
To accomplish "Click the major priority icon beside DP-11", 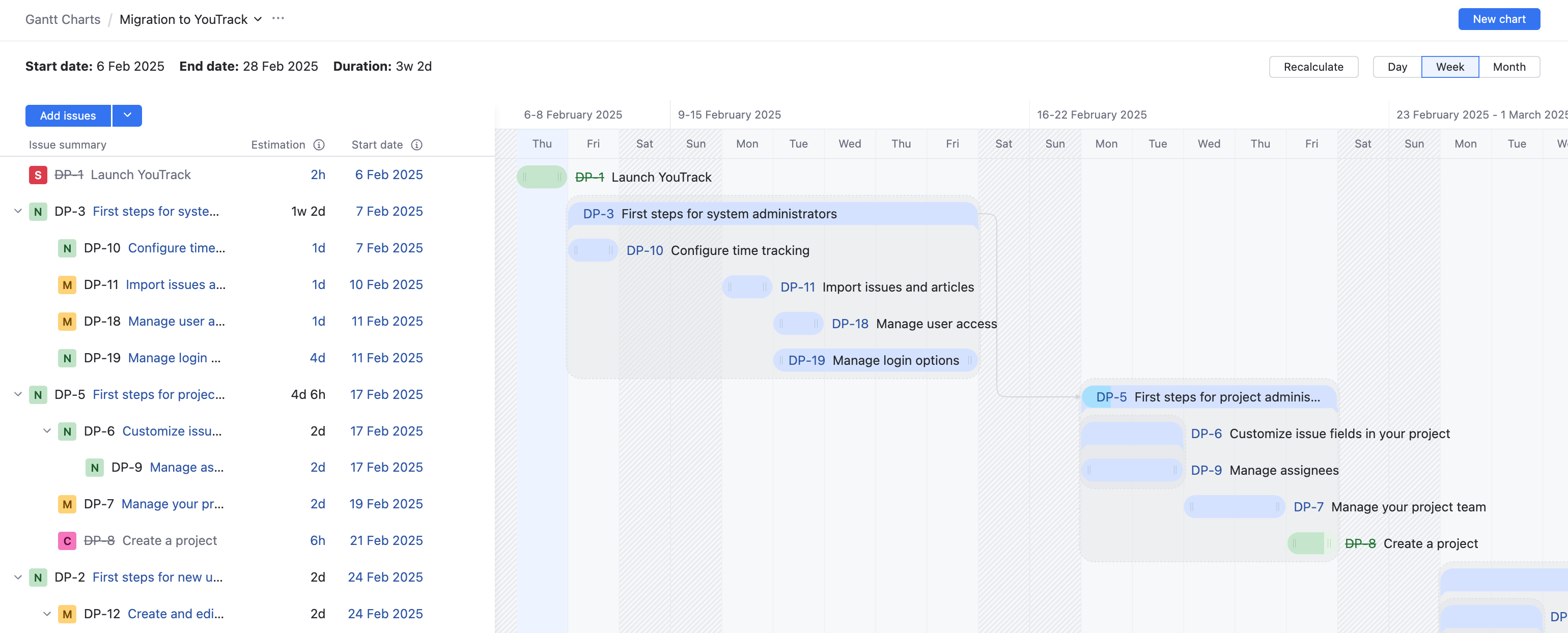I will 67,285.
